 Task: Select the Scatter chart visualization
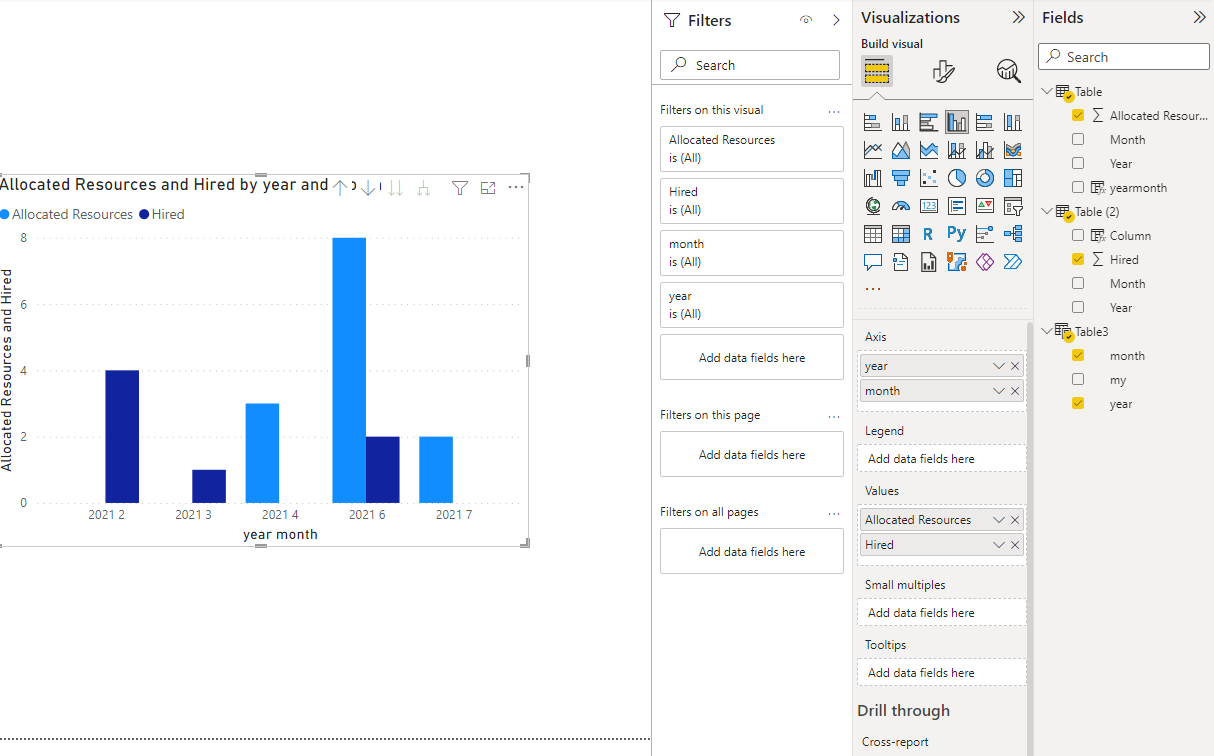(929, 178)
